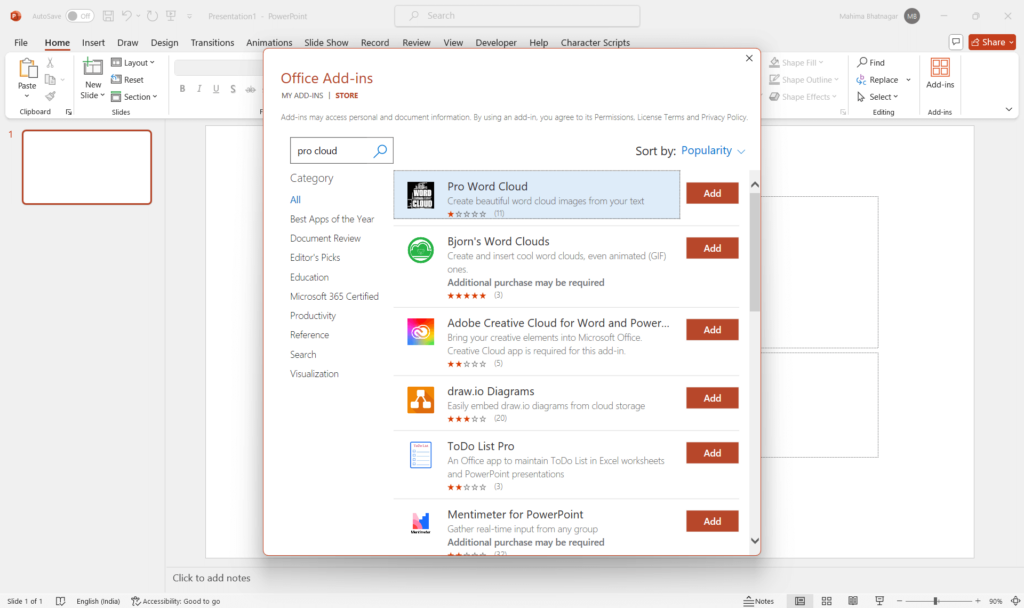The image size is (1024, 608).
Task: Open the Sort by Popularity dropdown
Action: [711, 149]
